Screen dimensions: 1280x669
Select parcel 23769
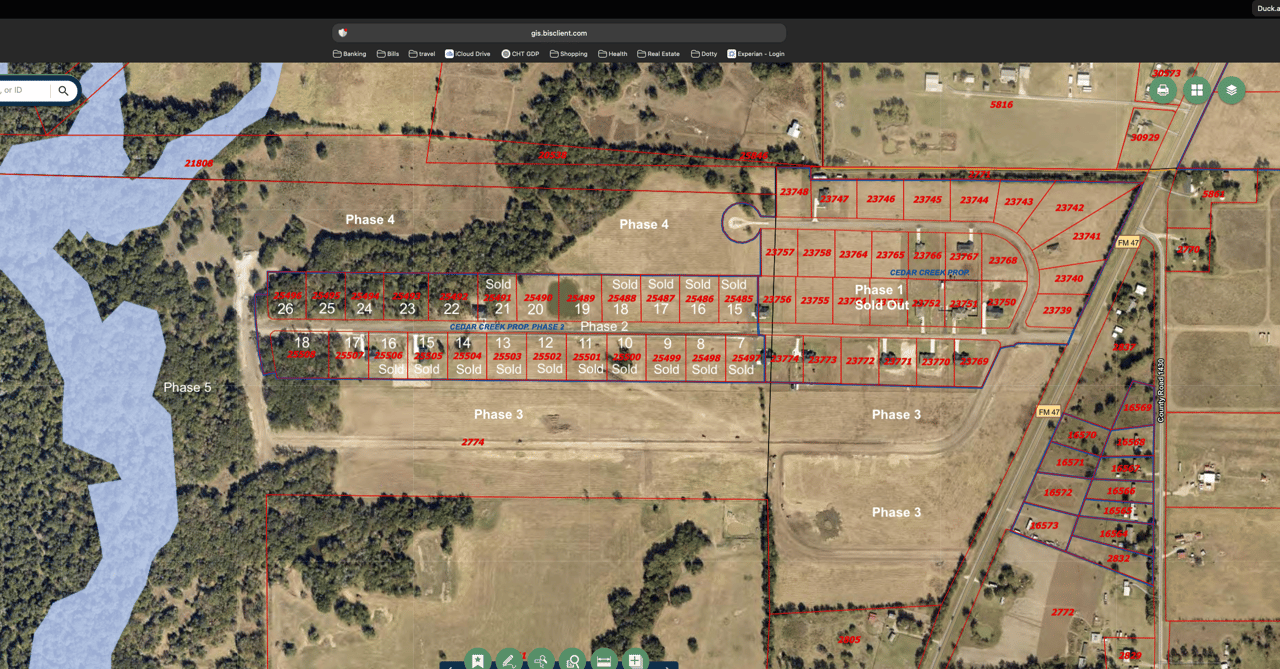coord(974,362)
